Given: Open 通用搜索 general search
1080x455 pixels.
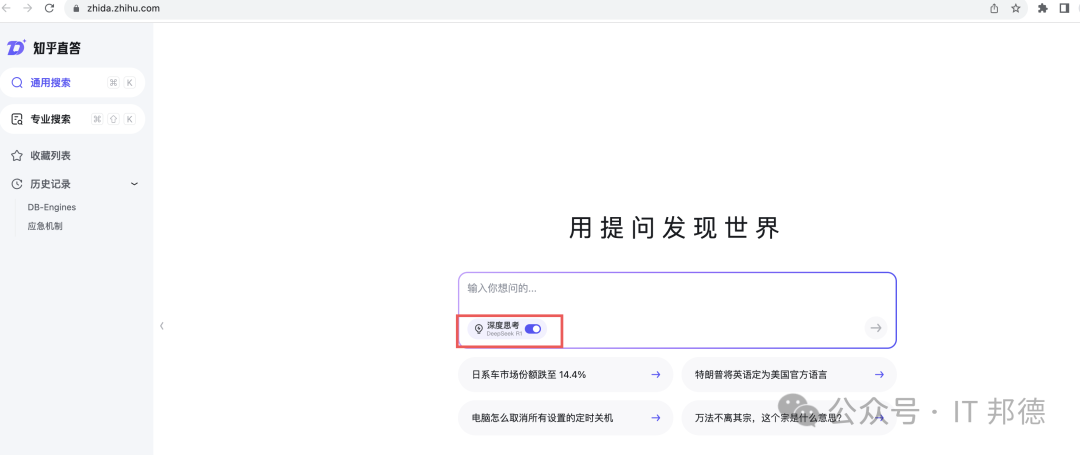Looking at the screenshot, I should pos(72,83).
